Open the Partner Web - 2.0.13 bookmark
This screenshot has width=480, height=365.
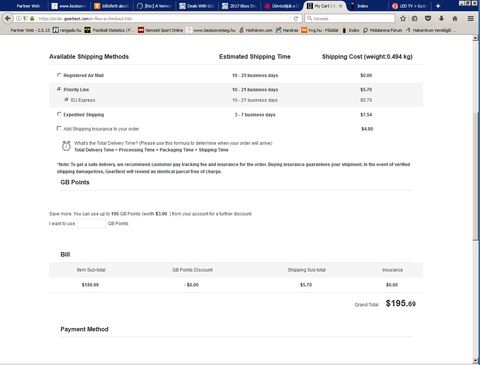(30, 30)
